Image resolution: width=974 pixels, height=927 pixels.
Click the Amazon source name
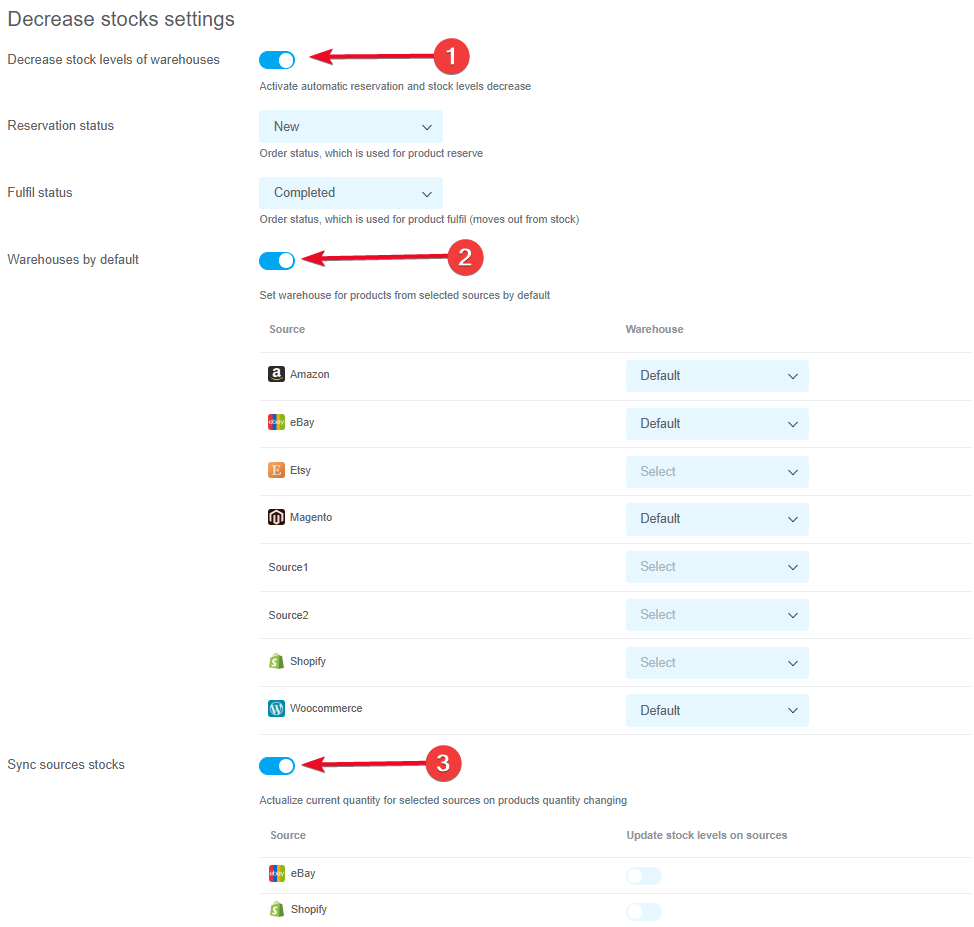309,374
